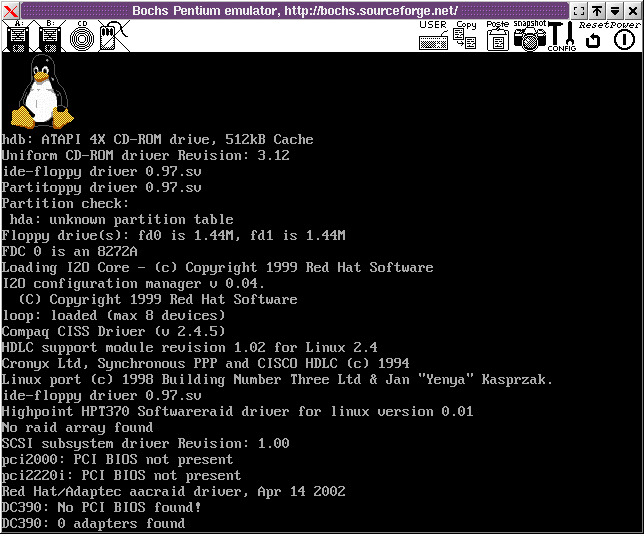Image resolution: width=644 pixels, height=534 pixels.
Task: Take a snapshot with camera icon
Action: (x=529, y=37)
